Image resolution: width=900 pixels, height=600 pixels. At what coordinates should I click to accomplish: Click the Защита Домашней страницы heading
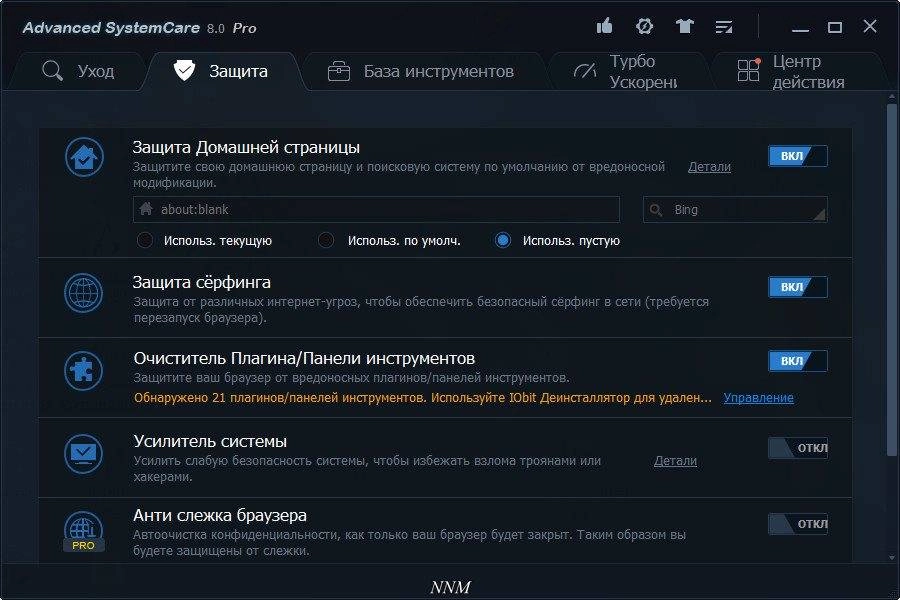pos(246,148)
